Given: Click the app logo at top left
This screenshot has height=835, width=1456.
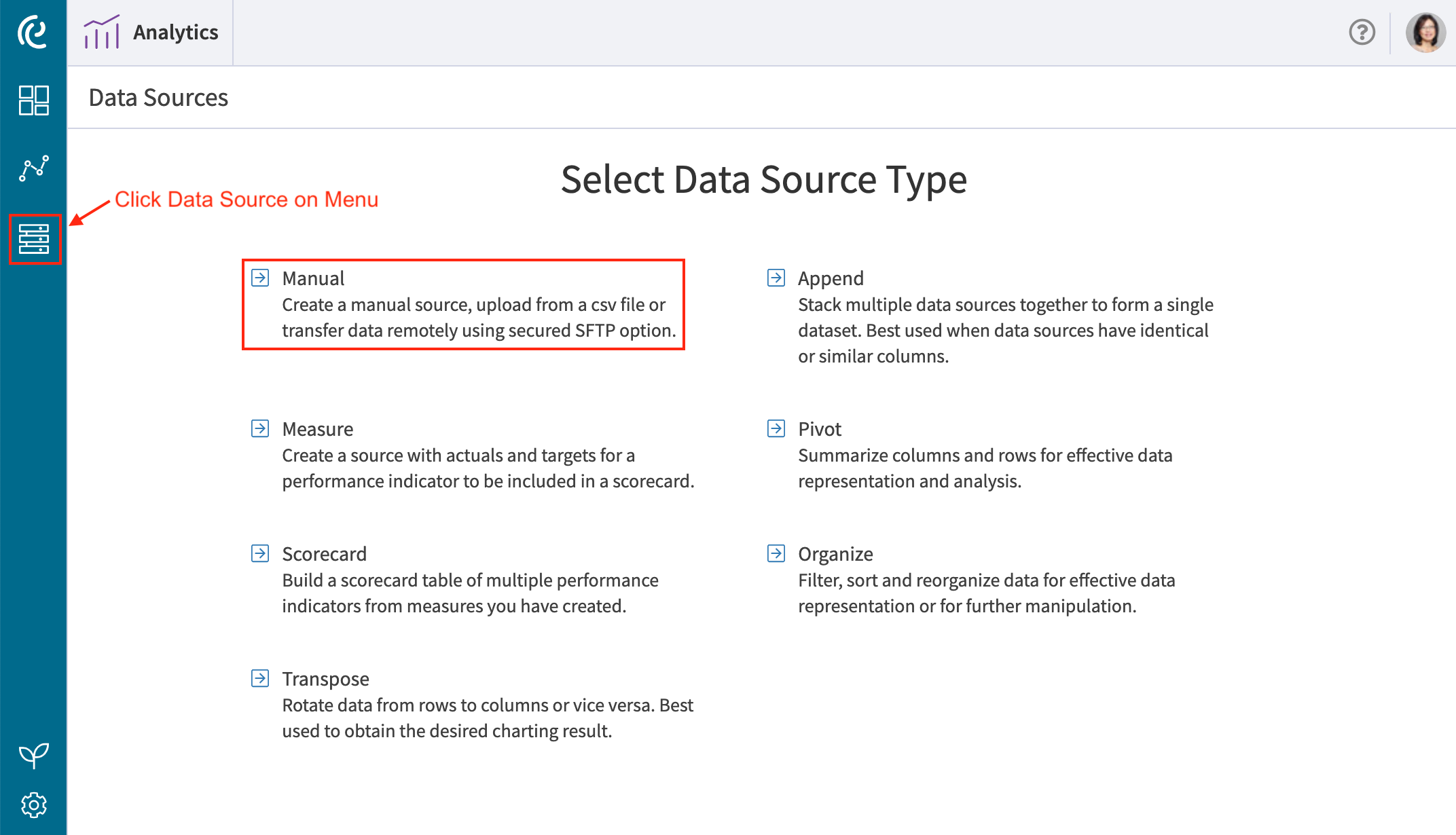Looking at the screenshot, I should coord(33,32).
